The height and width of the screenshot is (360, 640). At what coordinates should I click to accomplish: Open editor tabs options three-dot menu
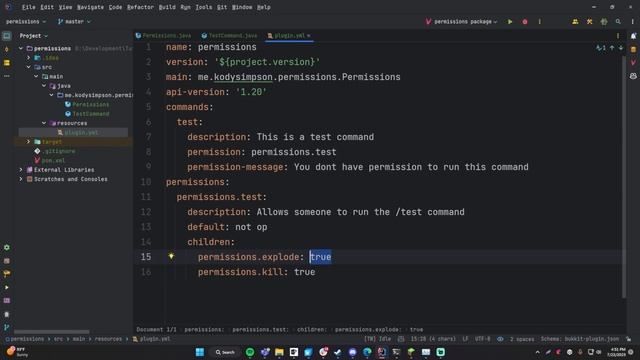[x=618, y=36]
